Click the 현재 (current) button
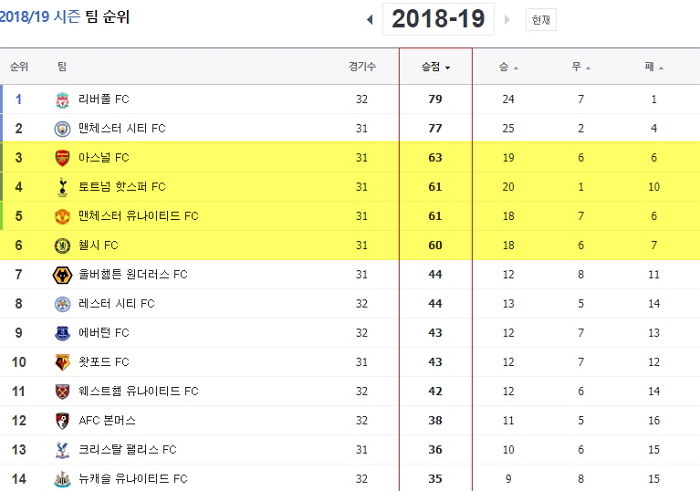 coord(541,20)
